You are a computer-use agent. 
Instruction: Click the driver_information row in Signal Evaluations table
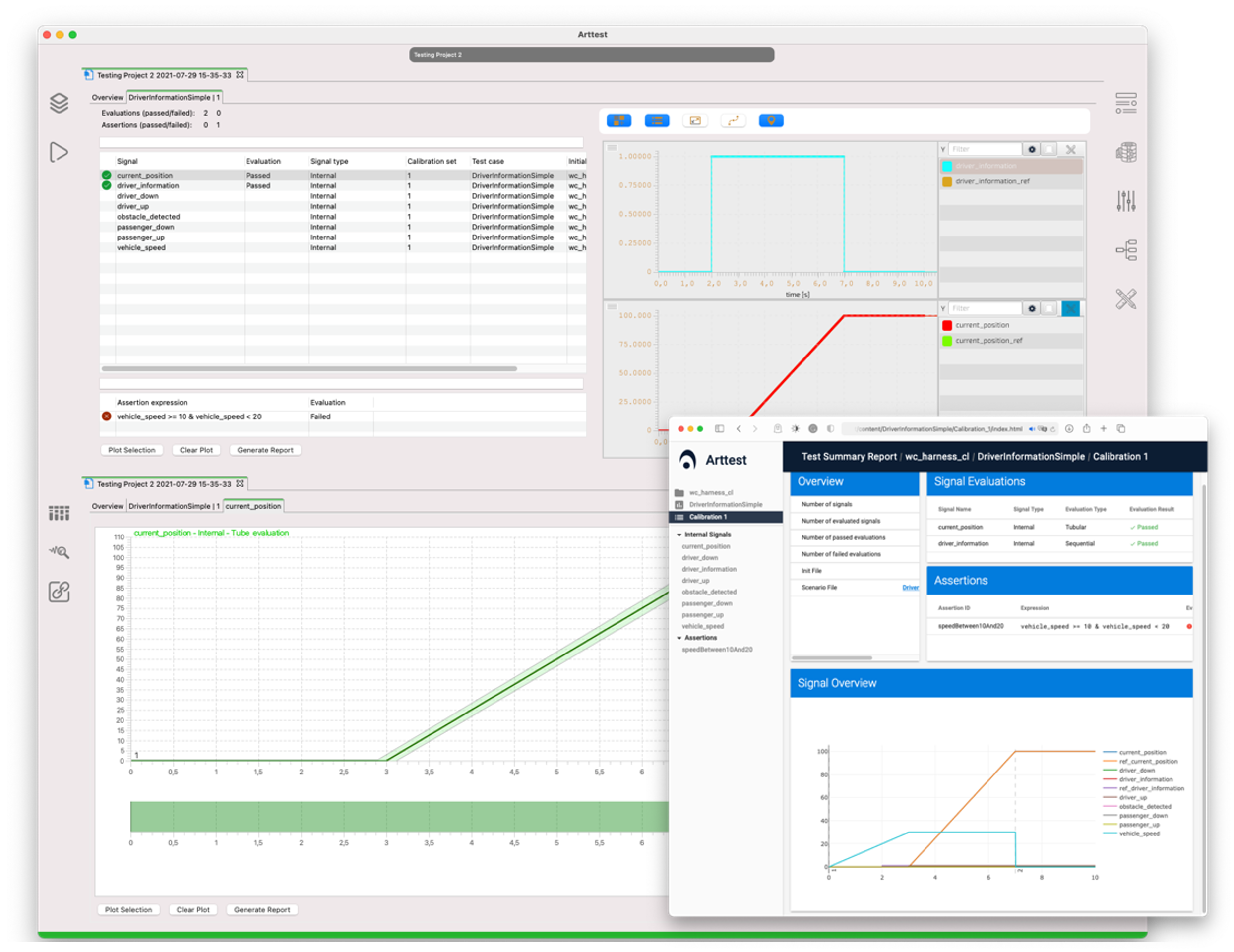pos(1059,543)
